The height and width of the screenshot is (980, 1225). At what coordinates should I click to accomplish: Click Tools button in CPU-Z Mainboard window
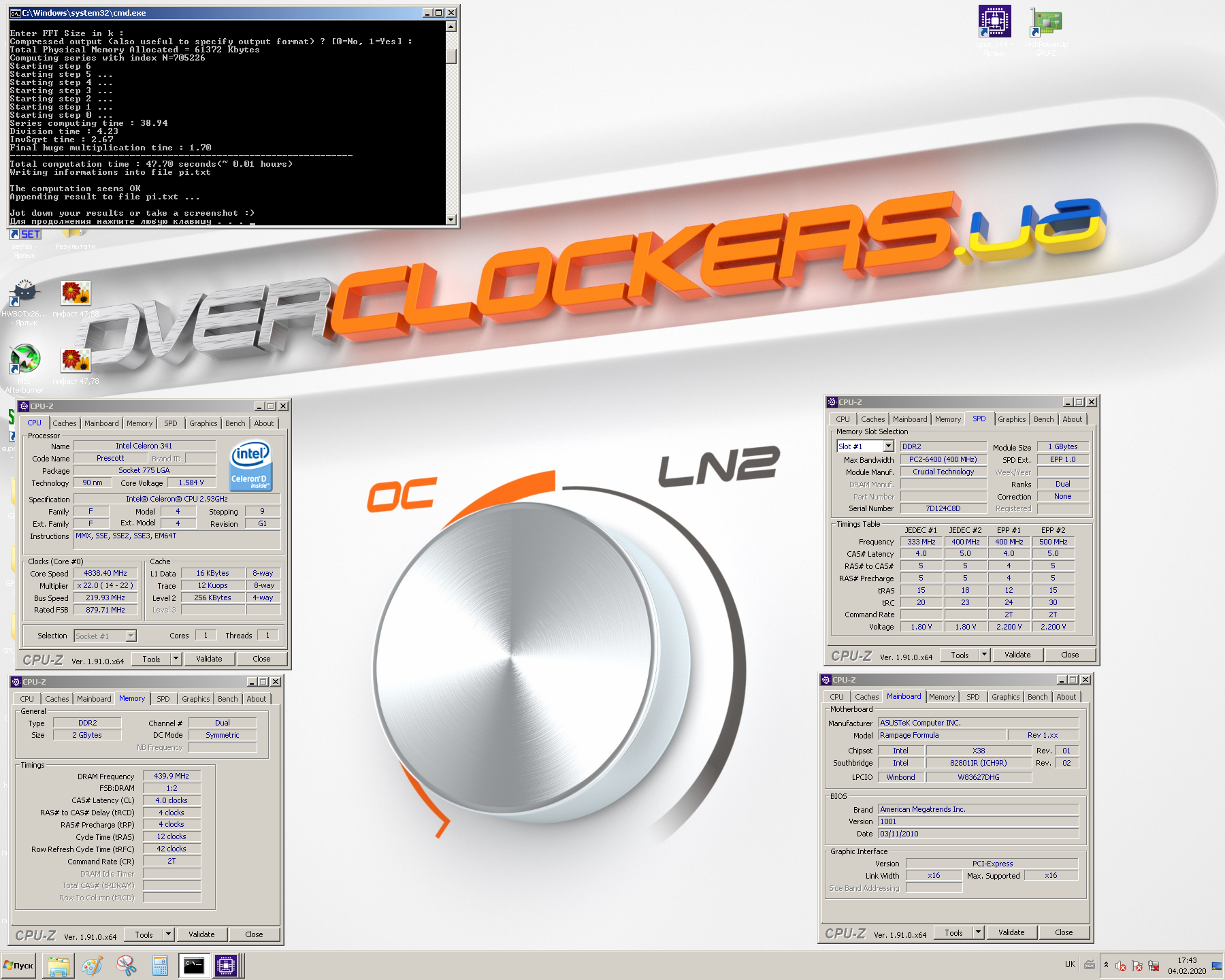[x=953, y=932]
